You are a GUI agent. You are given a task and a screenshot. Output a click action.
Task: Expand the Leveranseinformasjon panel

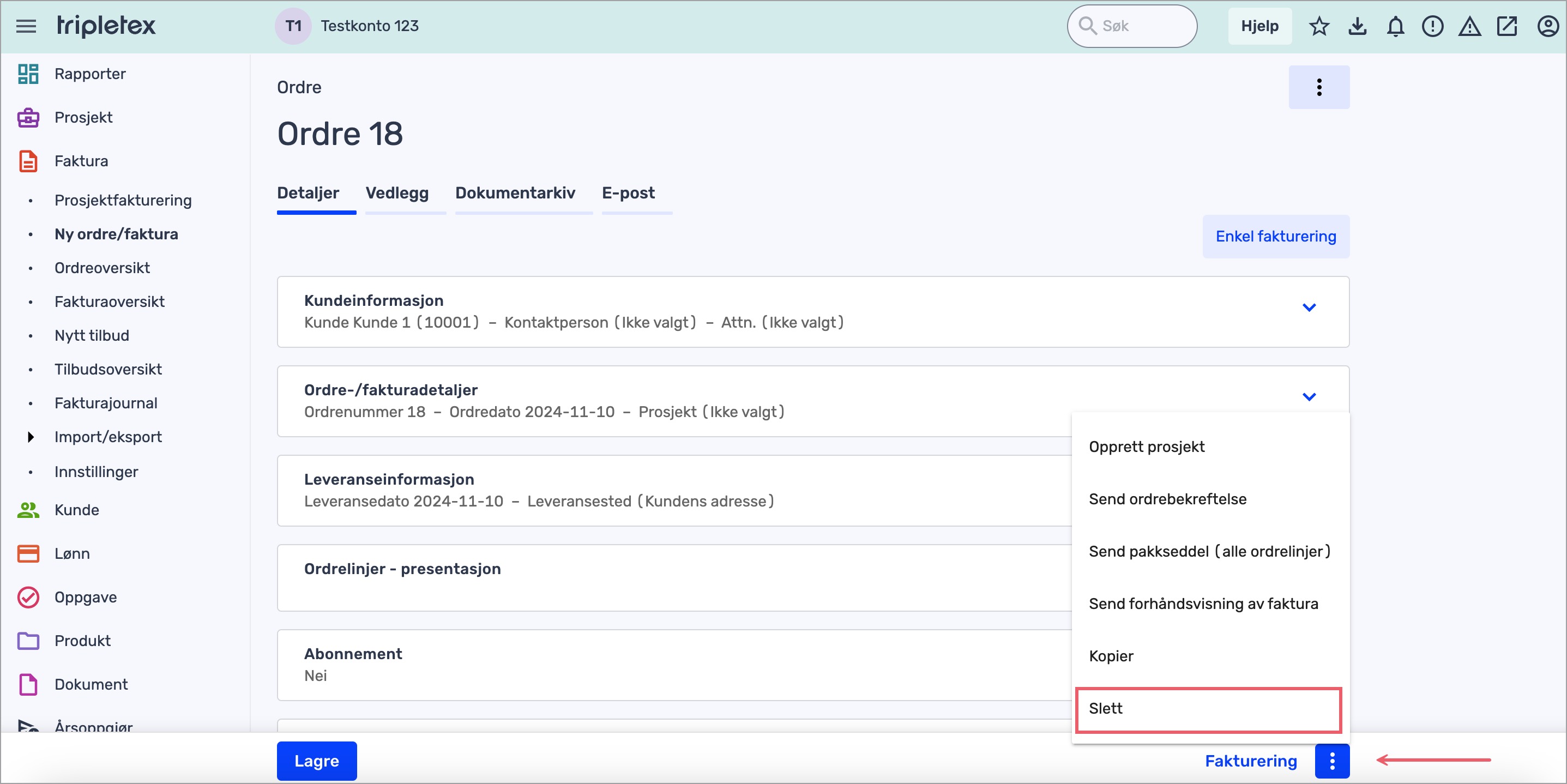[674, 490]
